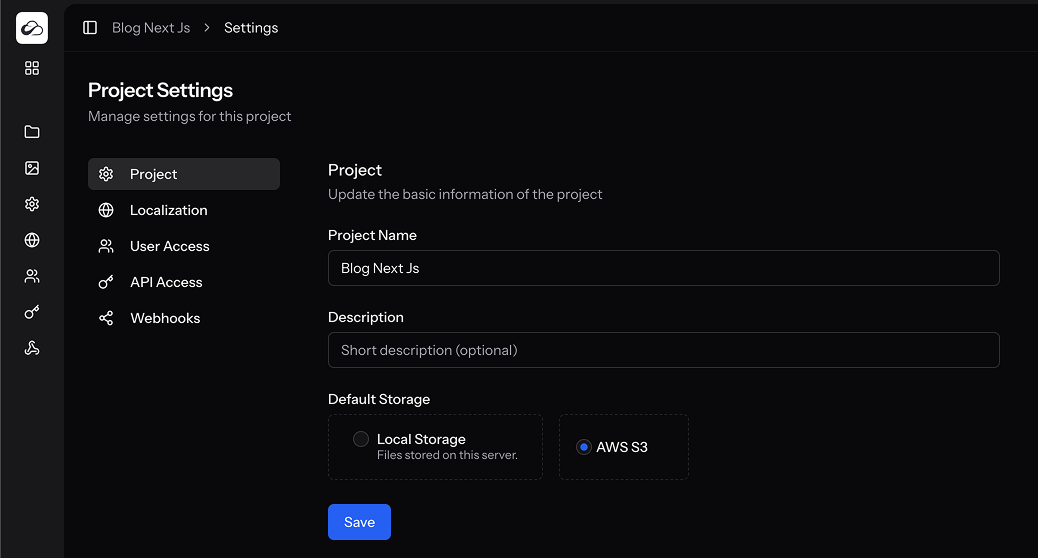Open the media image icon in the left rail
Viewport: 1038px width, 558px height.
tap(32, 168)
